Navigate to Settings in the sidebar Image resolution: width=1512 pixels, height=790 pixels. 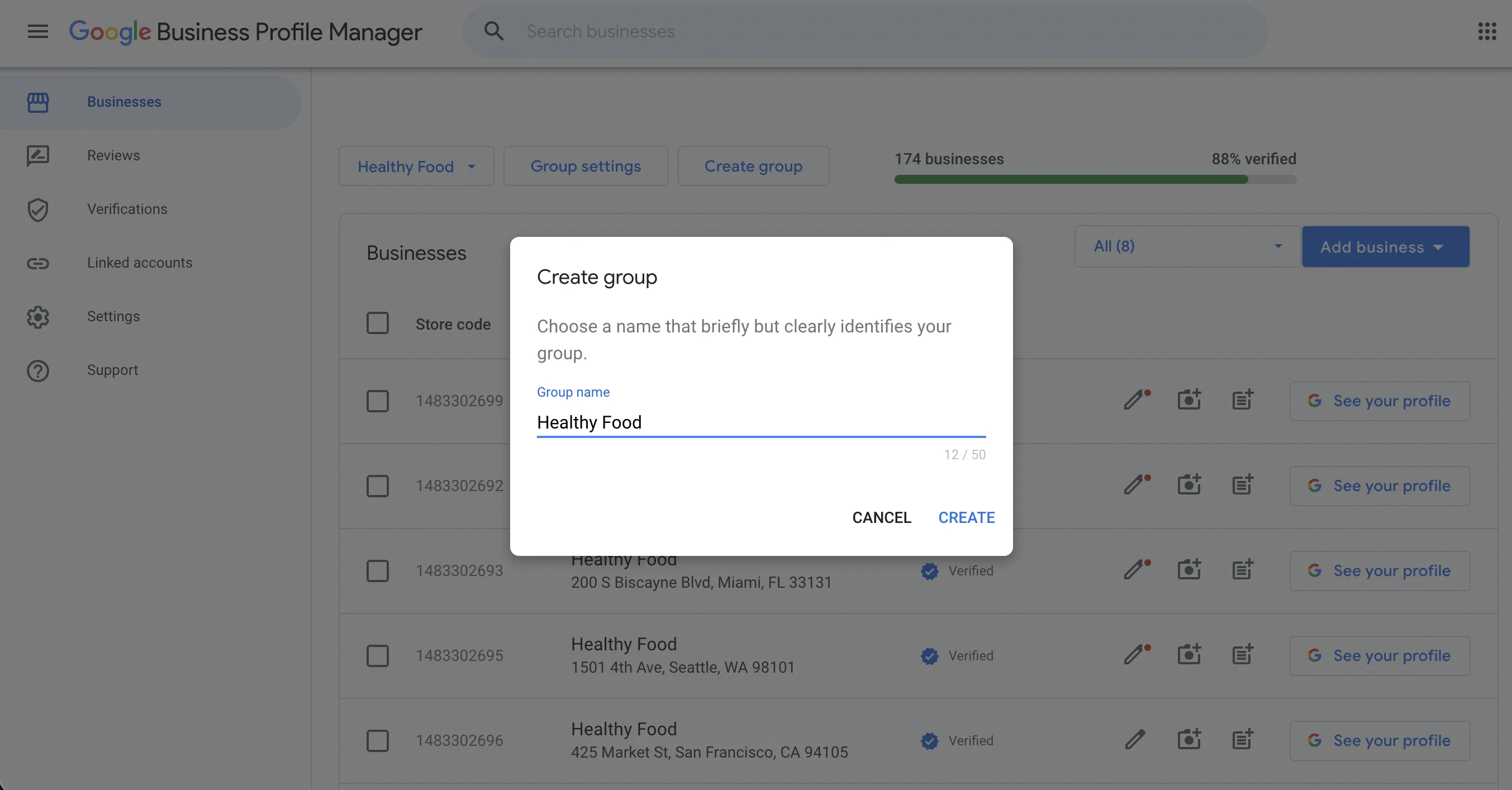pyautogui.click(x=113, y=316)
